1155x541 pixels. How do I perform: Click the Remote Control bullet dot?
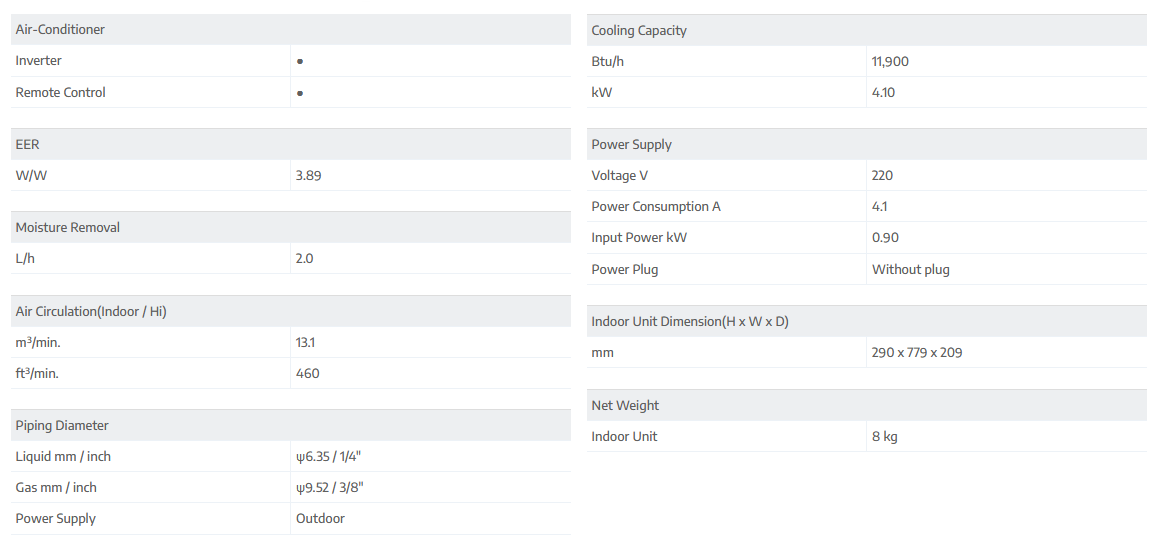pyautogui.click(x=300, y=93)
